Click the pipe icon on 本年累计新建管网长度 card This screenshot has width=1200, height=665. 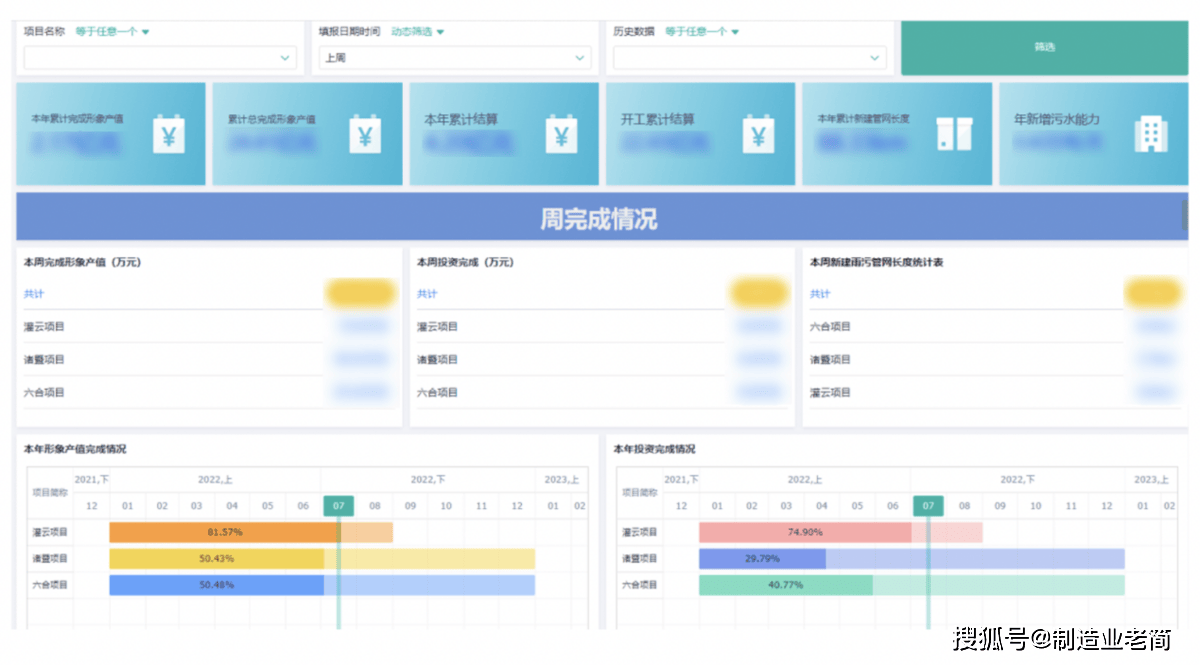pyautogui.click(x=954, y=134)
